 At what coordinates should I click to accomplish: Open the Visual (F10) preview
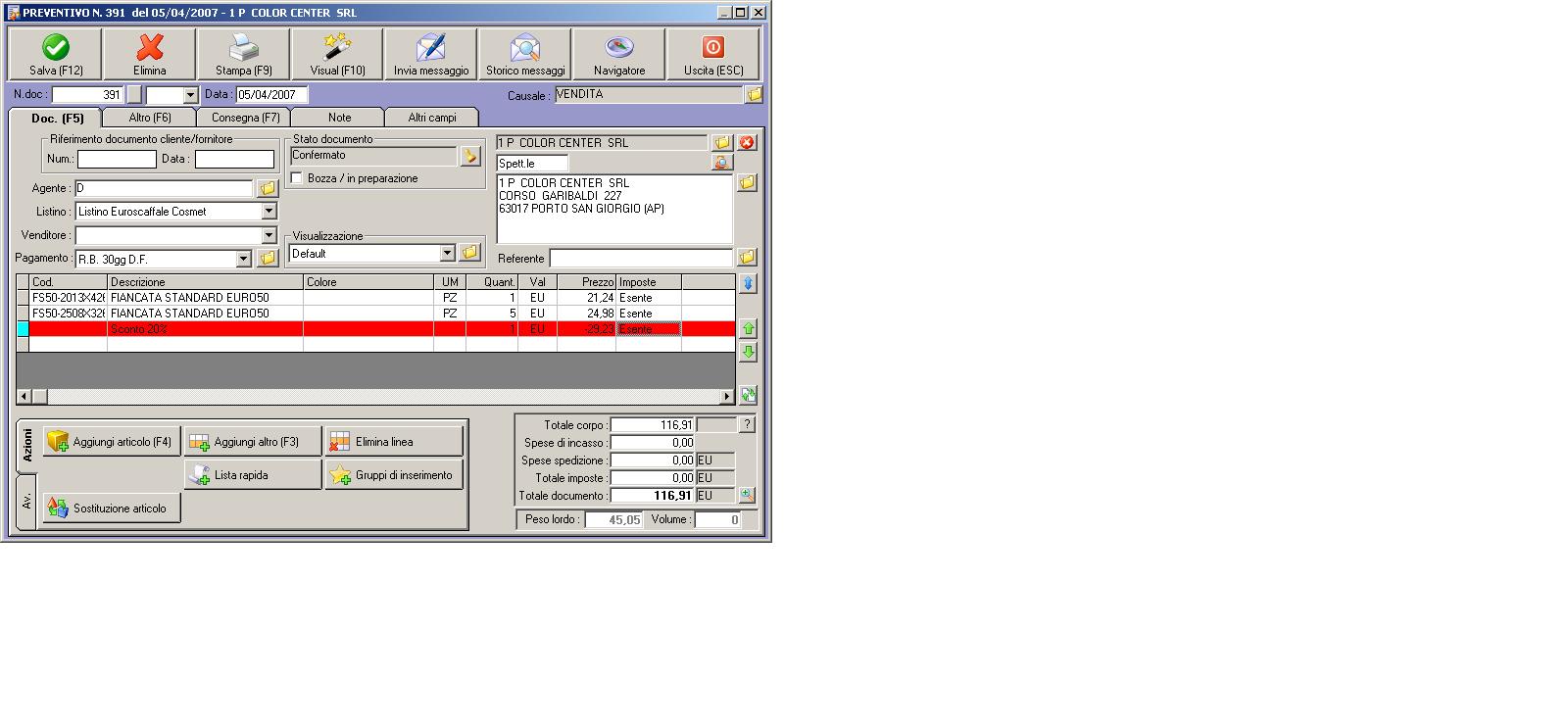[x=338, y=54]
